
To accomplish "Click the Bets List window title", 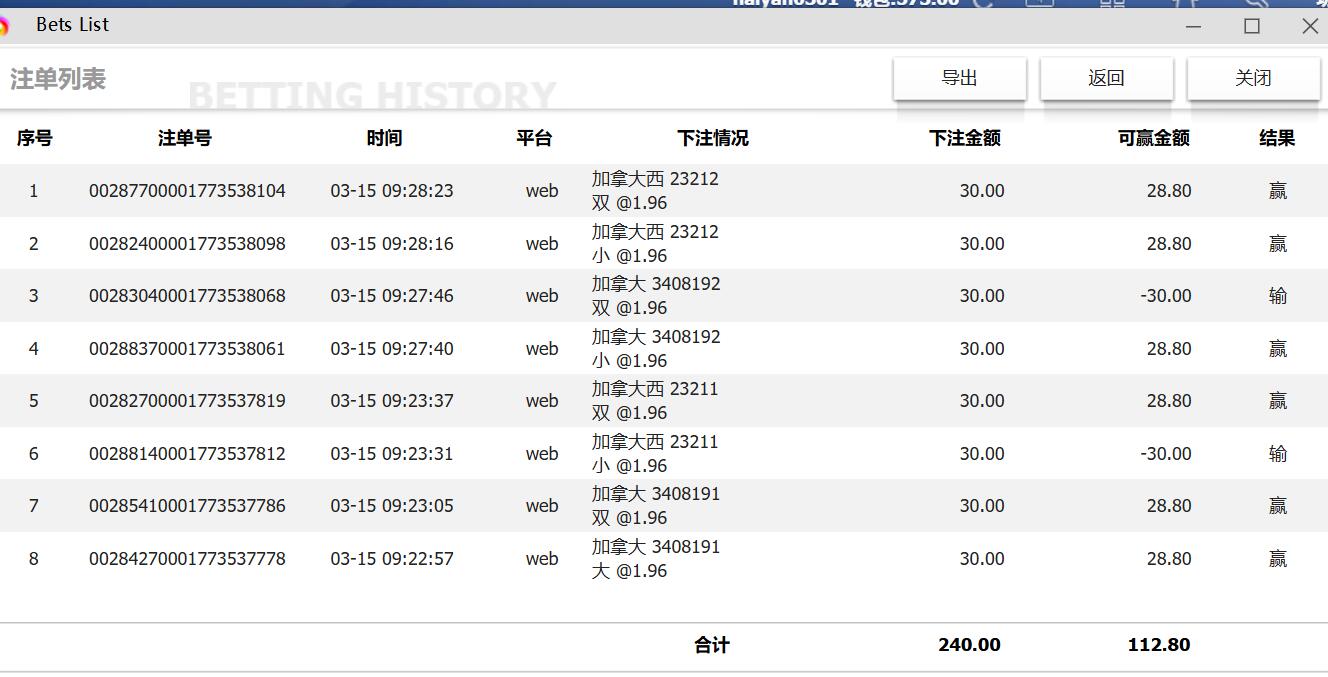I will click(72, 25).
